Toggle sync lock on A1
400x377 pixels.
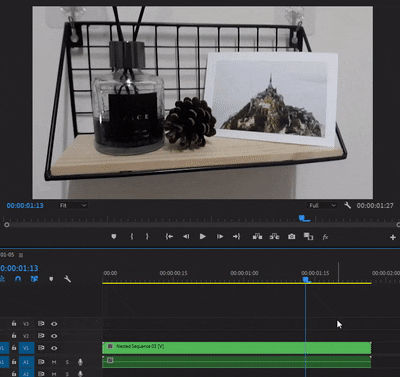(x=41, y=362)
